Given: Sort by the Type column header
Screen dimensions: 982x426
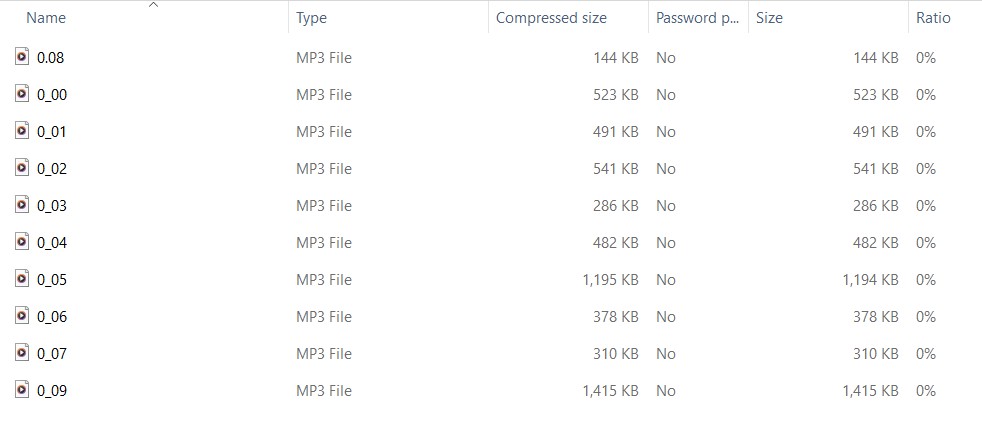Looking at the screenshot, I should 311,18.
